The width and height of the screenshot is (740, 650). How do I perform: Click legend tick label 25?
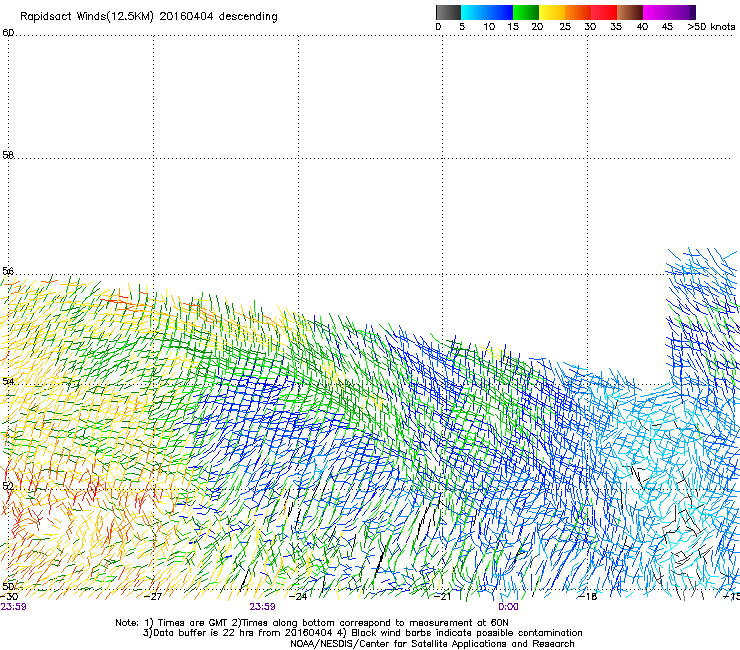(565, 27)
